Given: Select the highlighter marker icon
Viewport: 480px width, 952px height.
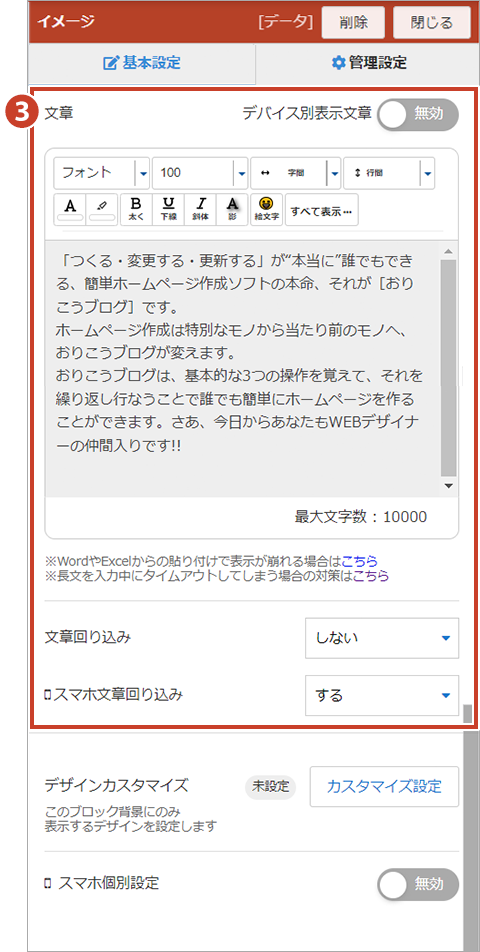Looking at the screenshot, I should (102, 209).
